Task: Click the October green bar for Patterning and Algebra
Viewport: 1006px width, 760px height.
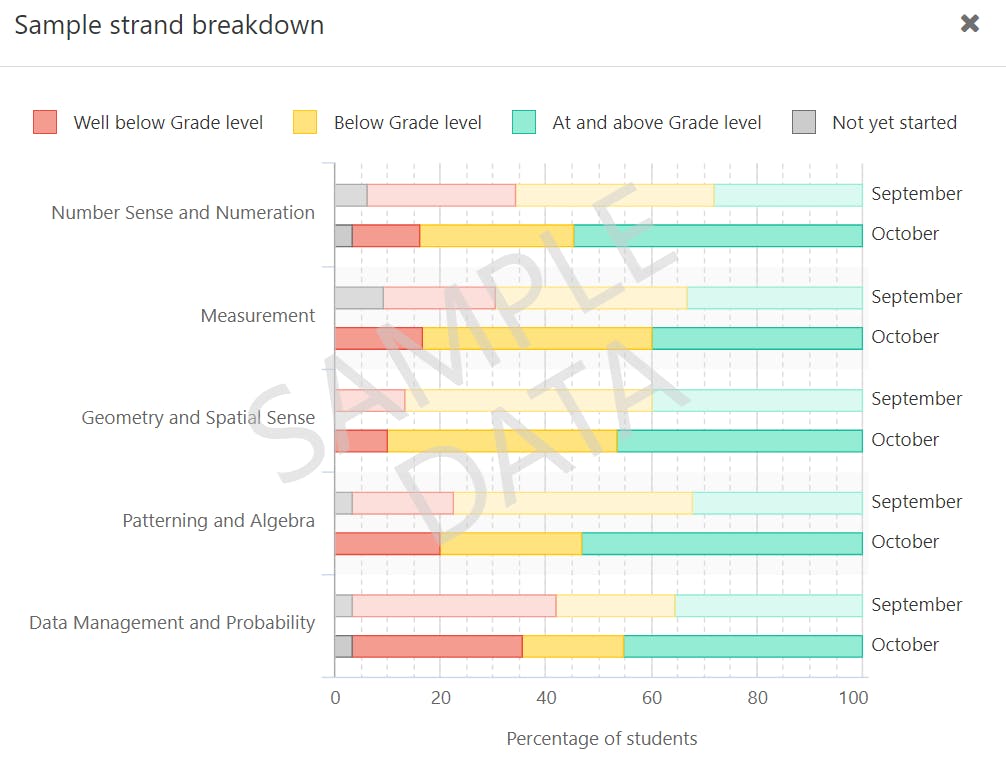Action: (721, 543)
